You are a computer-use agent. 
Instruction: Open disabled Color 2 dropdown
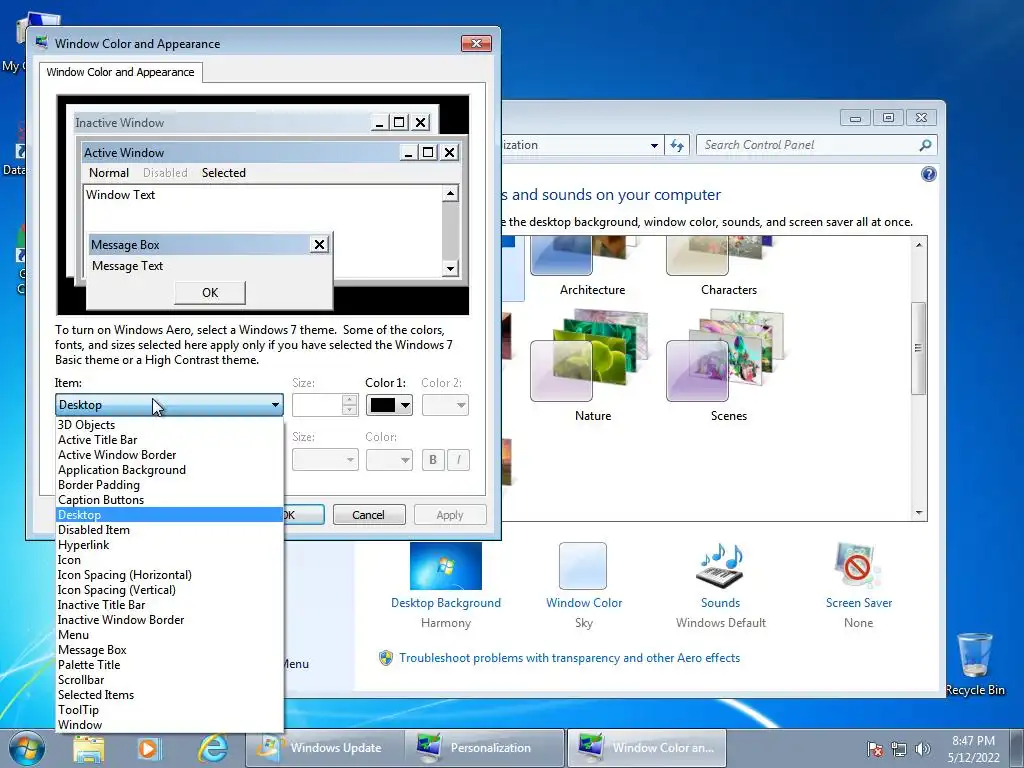click(445, 405)
